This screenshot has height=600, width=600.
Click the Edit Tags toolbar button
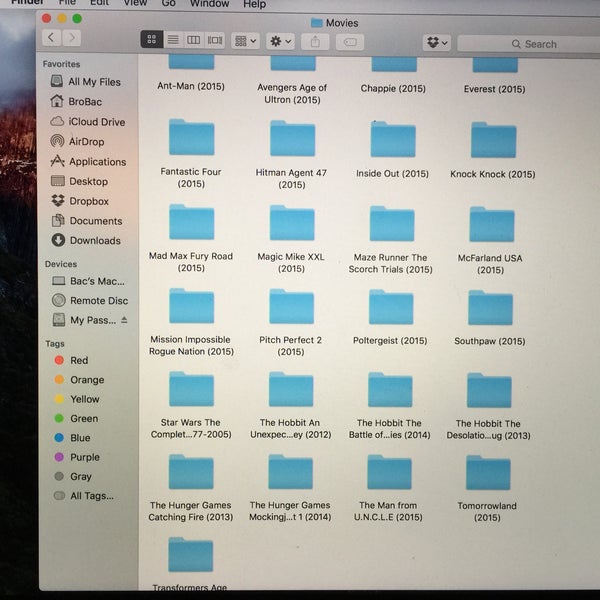coord(350,42)
